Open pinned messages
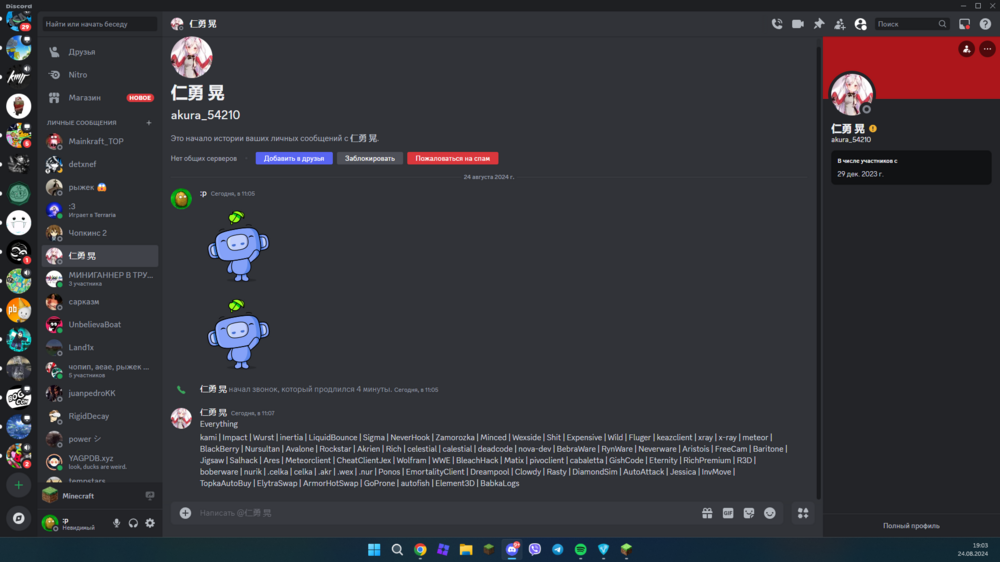This screenshot has height=562, width=1000. click(819, 24)
